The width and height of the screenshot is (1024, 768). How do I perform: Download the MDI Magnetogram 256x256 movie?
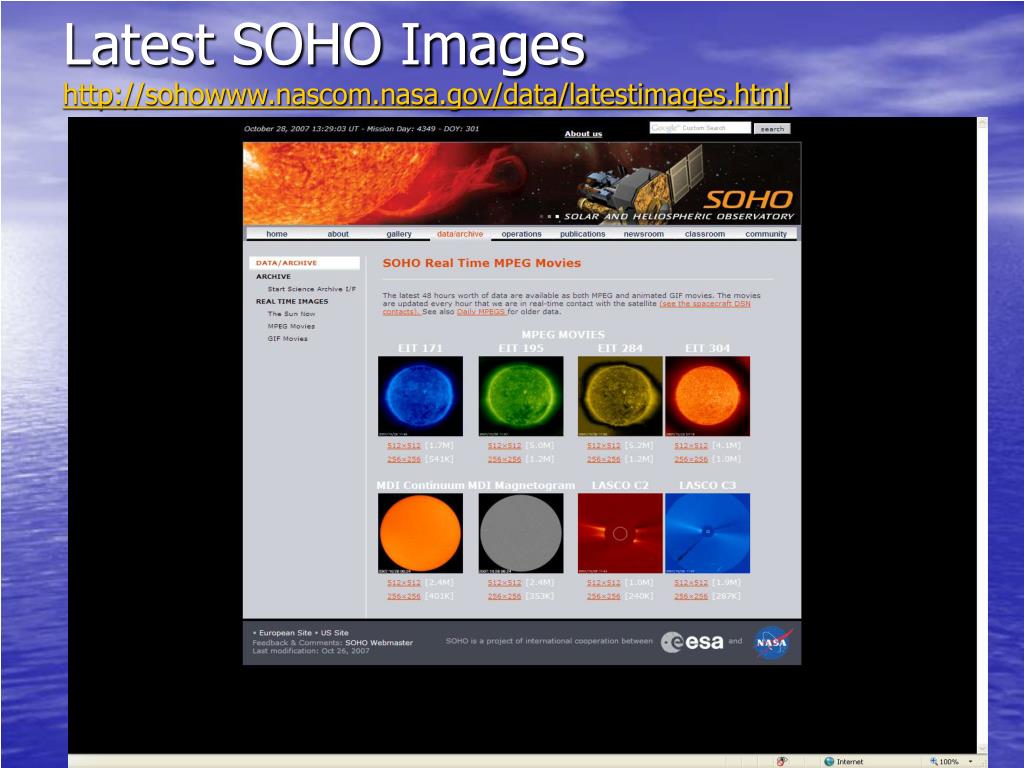click(504, 596)
